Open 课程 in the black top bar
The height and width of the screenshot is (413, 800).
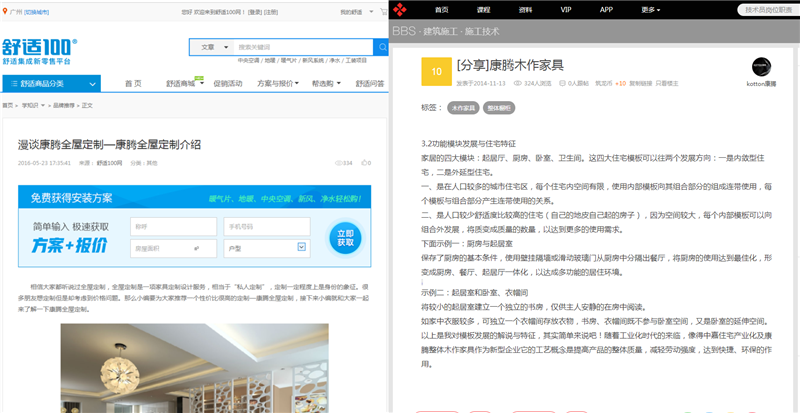[x=483, y=10]
